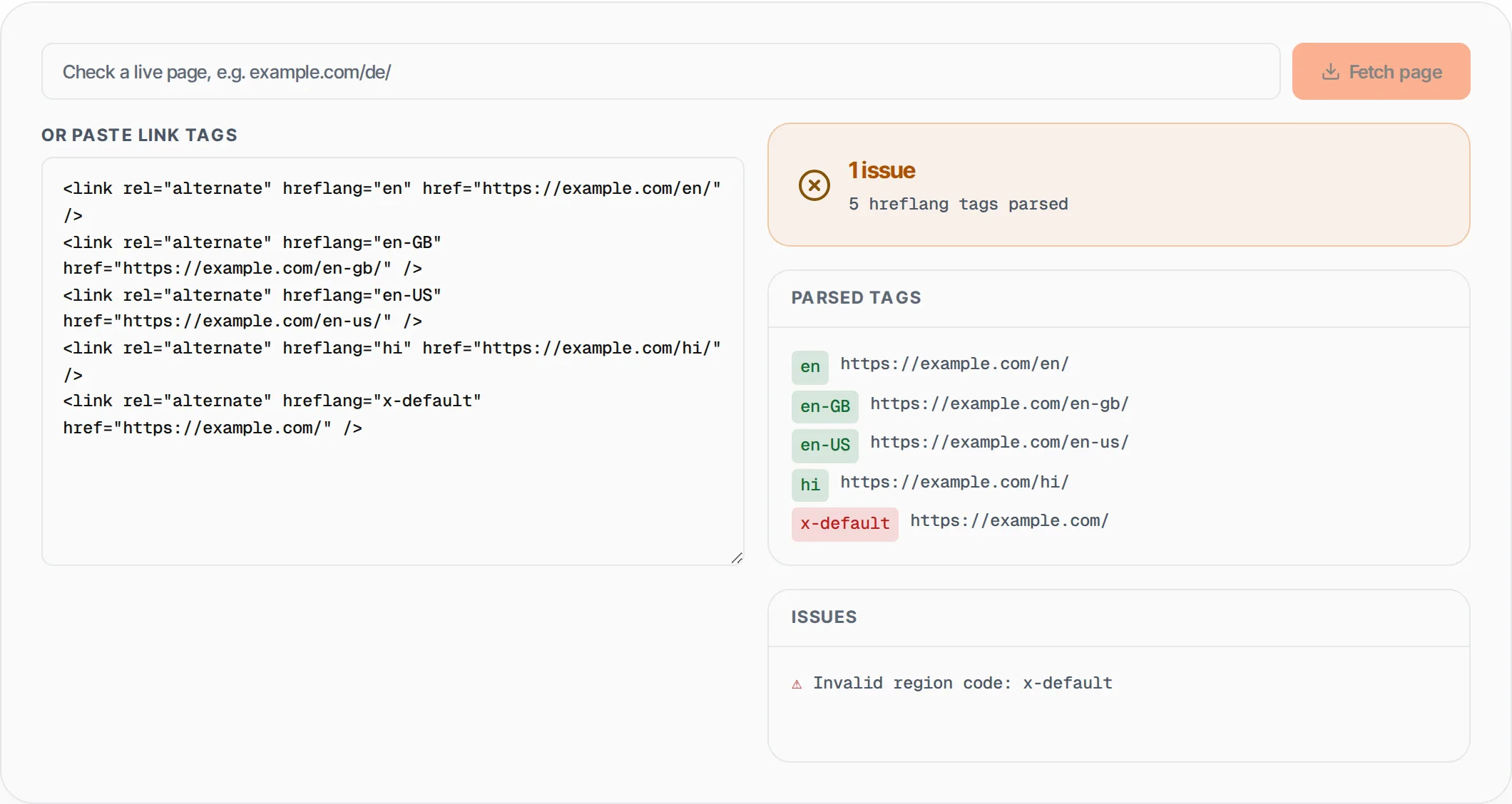Click the https://example.com/en-us/ parsed URL
The image size is (1512, 804).
coord(999,442)
